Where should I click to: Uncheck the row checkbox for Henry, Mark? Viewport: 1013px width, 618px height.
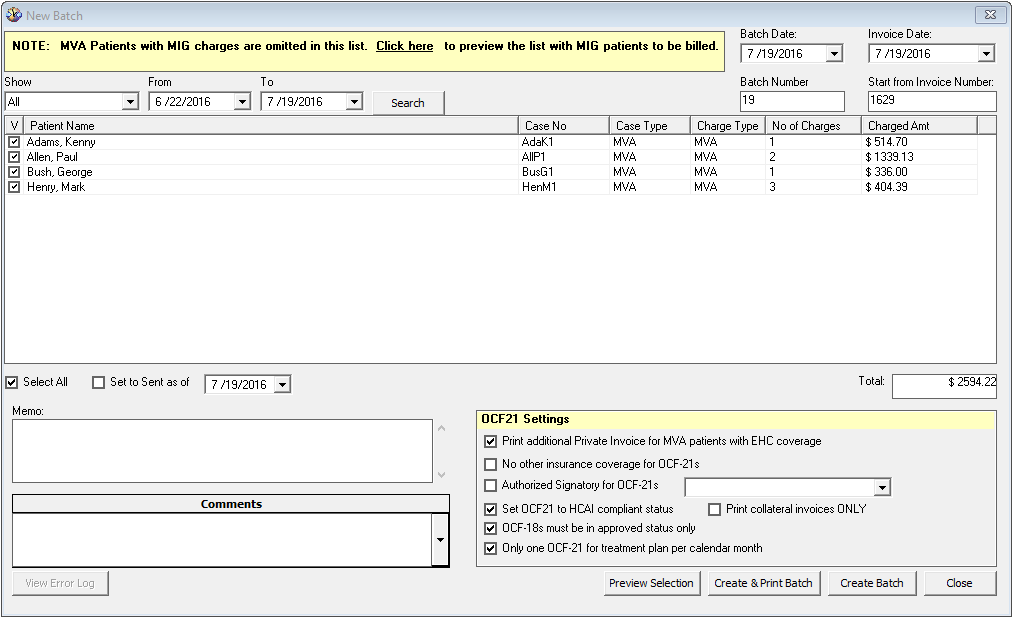13,187
